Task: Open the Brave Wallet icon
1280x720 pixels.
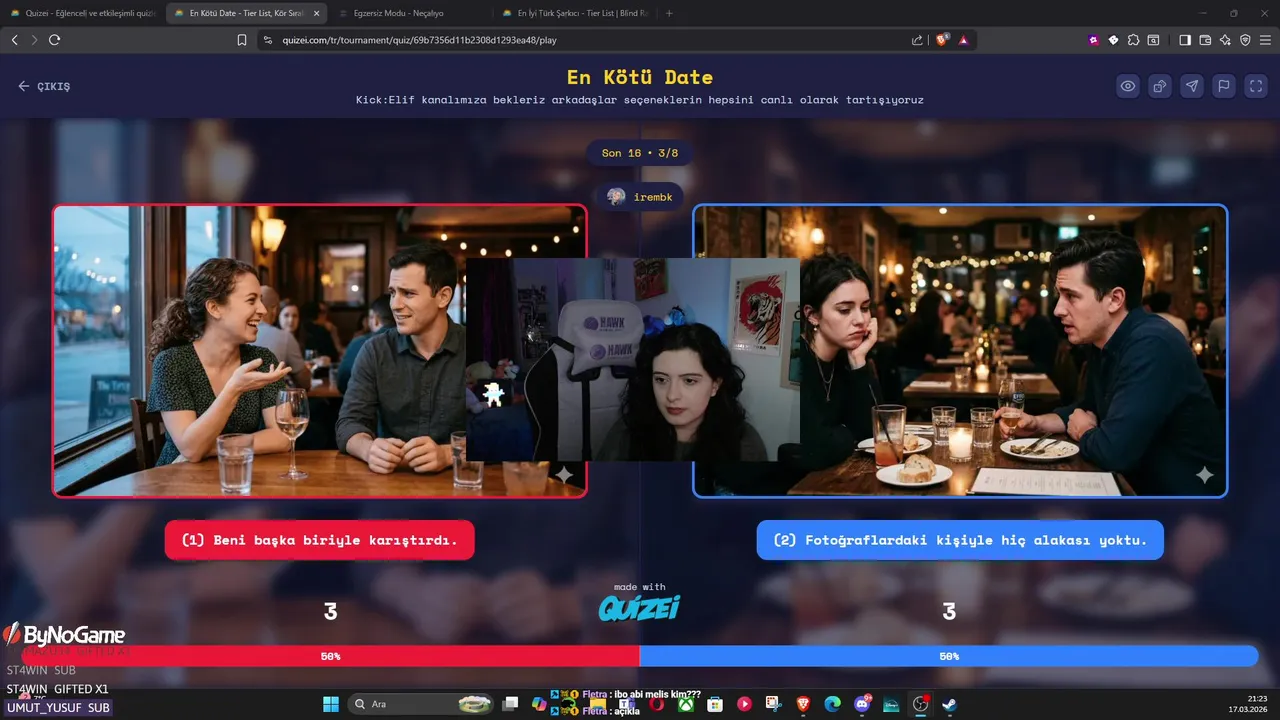Action: click(1205, 40)
